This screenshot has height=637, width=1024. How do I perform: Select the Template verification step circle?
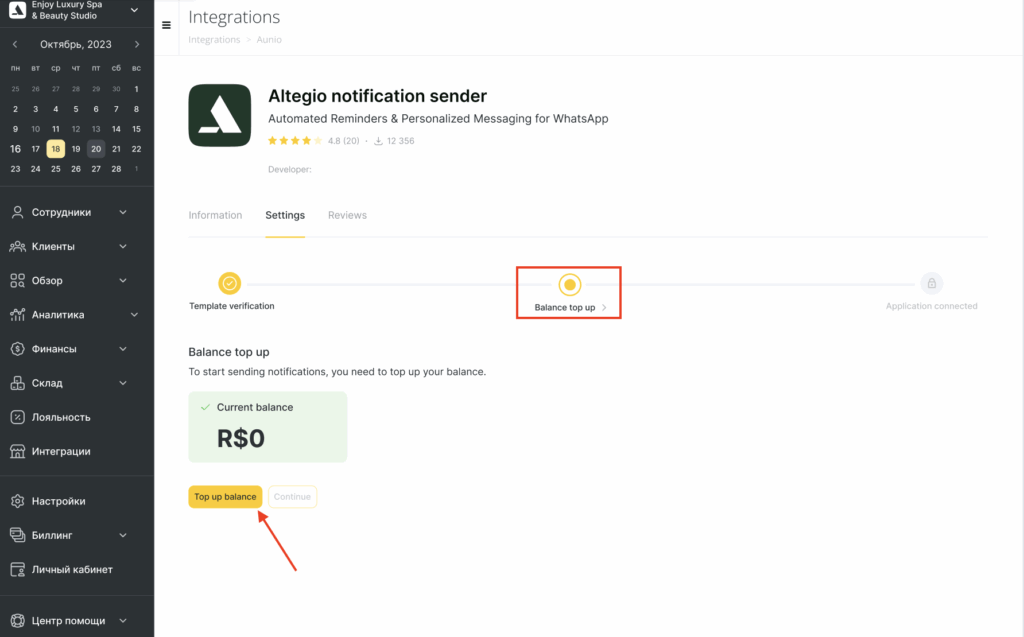point(229,284)
